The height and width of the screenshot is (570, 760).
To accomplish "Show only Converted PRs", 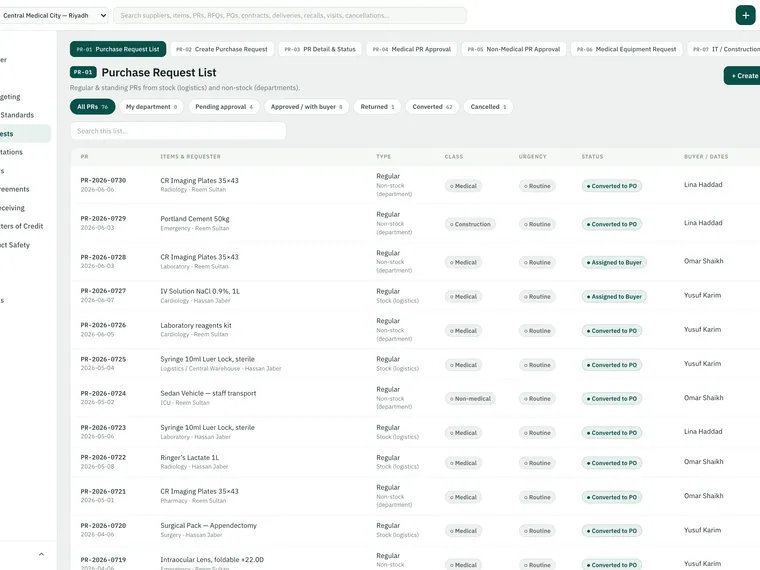I will (432, 107).
